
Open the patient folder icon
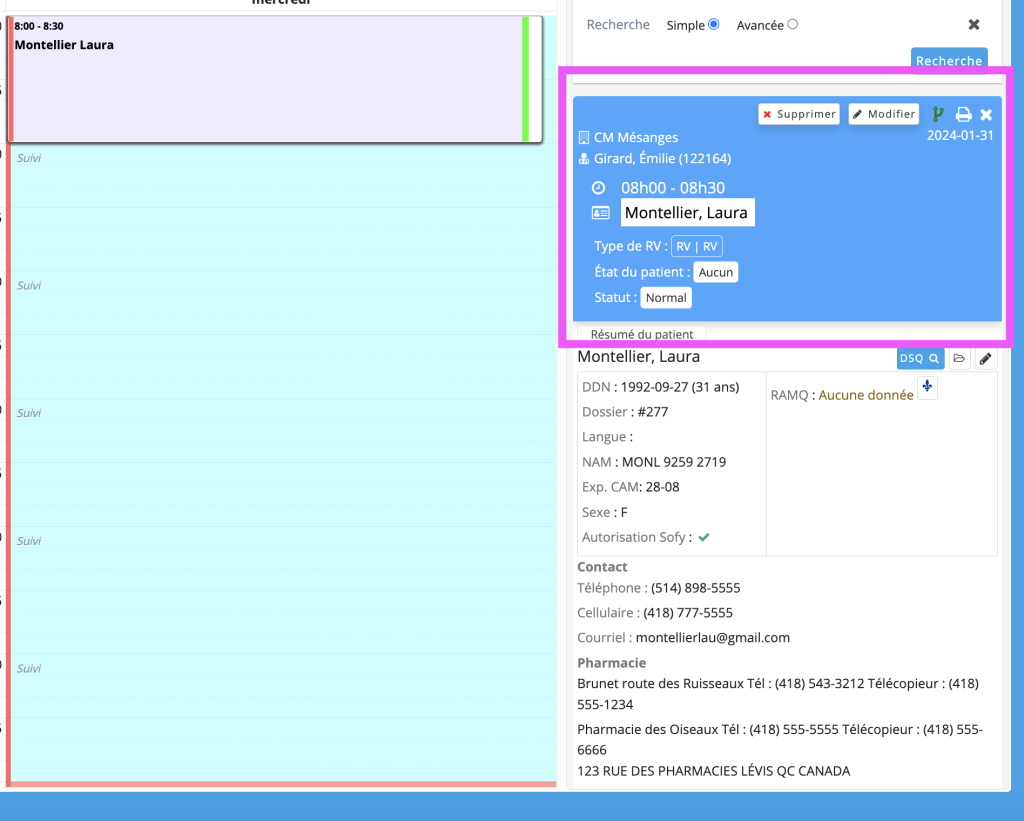point(959,358)
